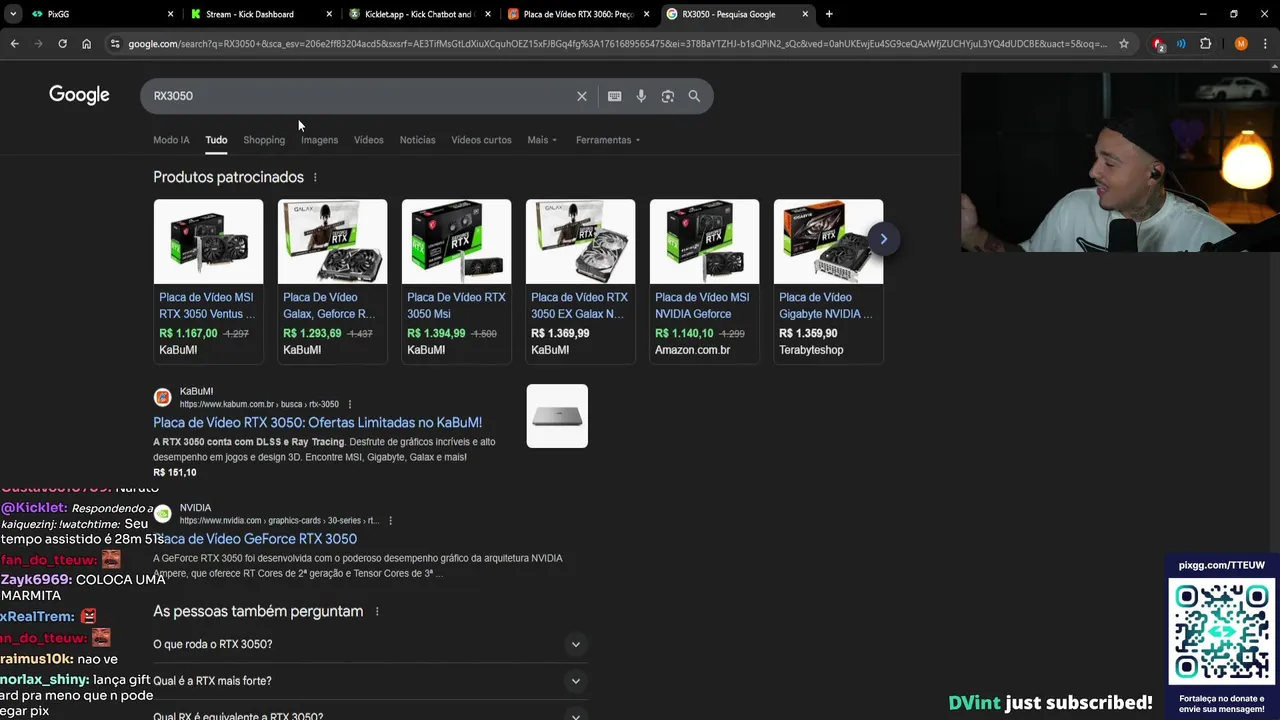Select the Modo IA search tab
This screenshot has width=1280, height=720.
pyautogui.click(x=171, y=140)
